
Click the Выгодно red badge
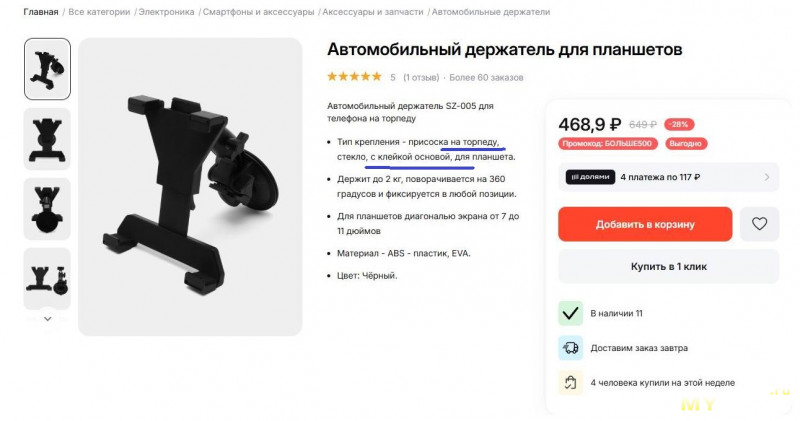tap(686, 143)
